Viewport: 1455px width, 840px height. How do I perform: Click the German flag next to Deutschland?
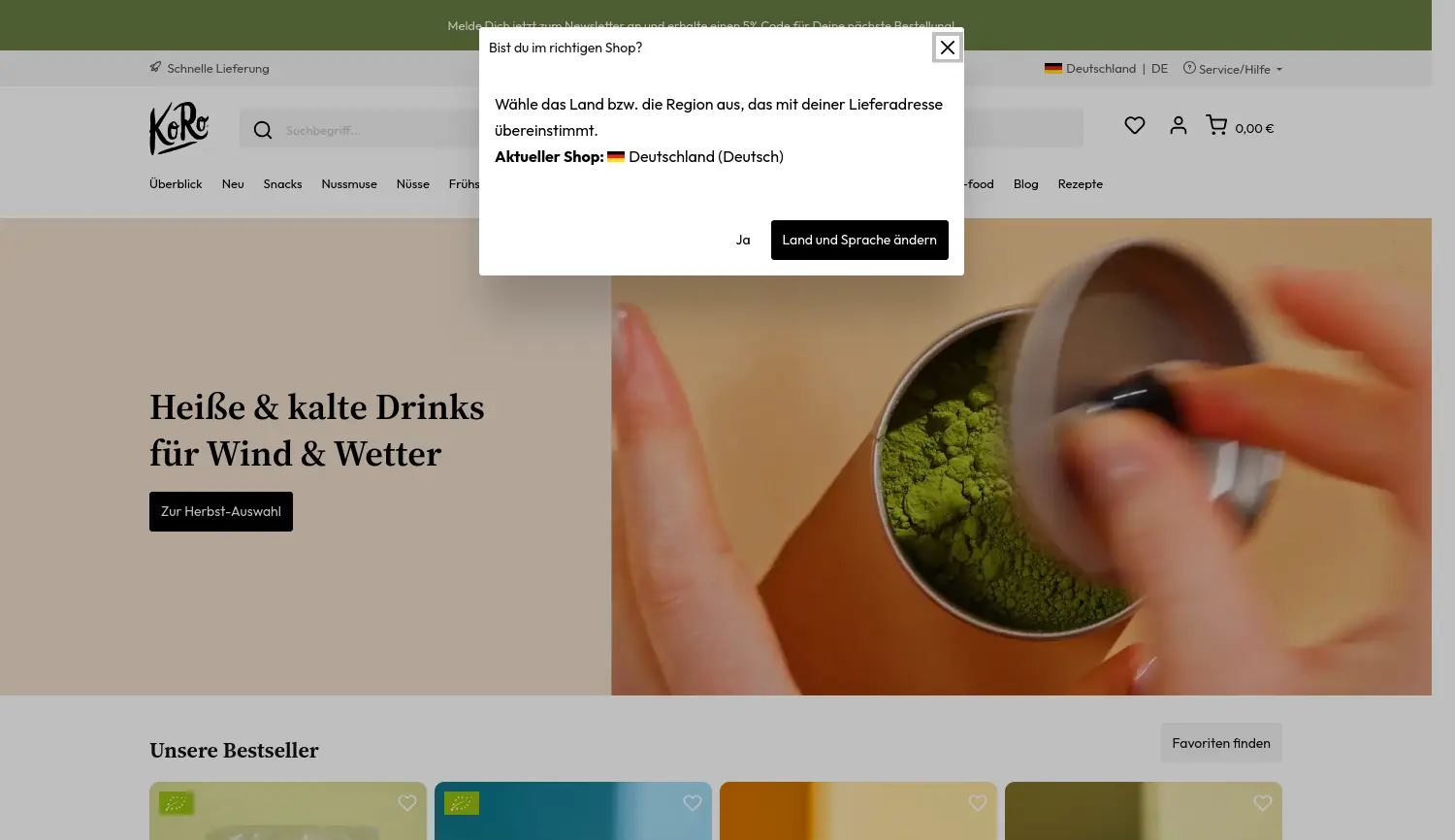pos(1053,68)
